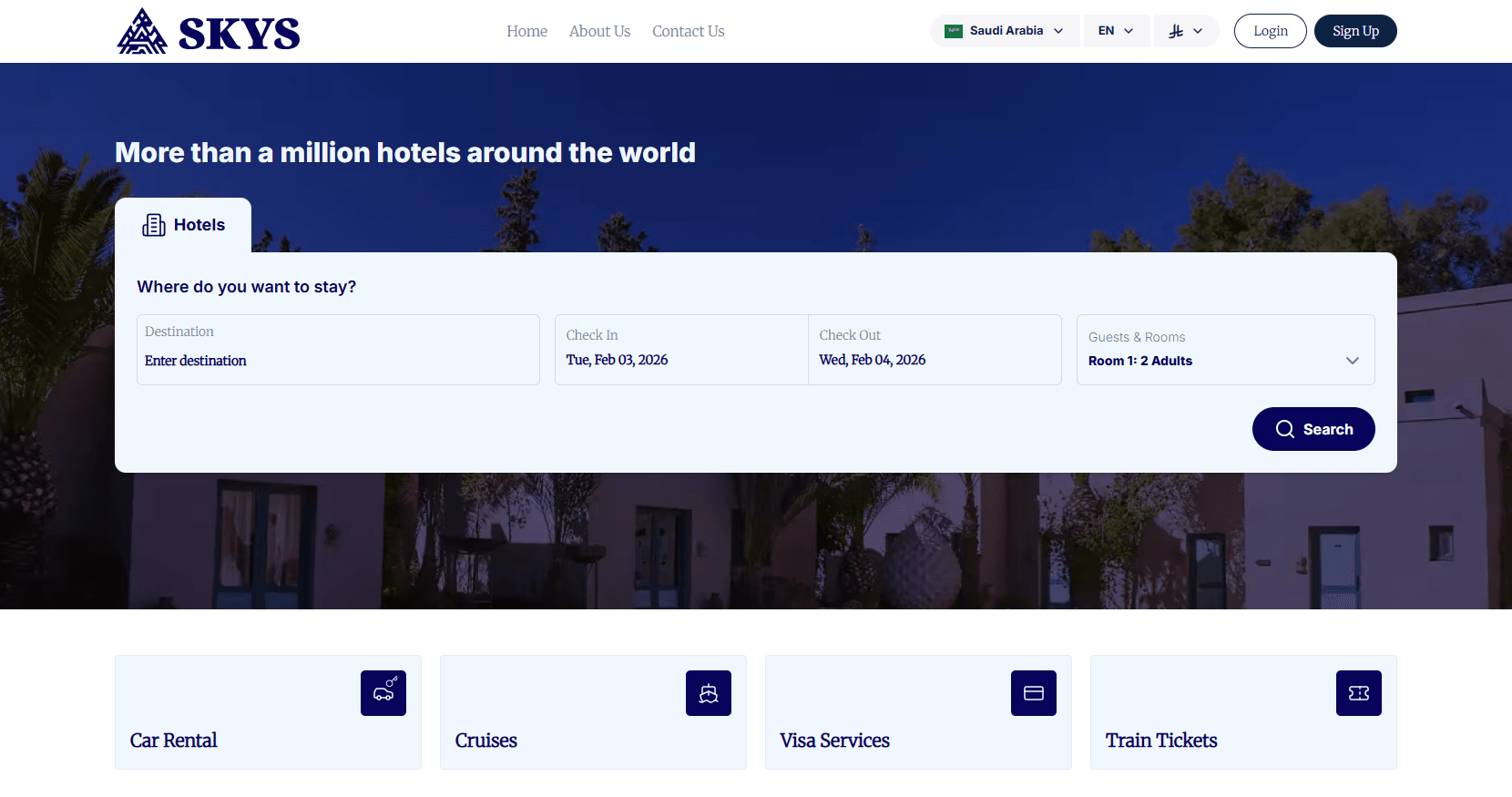Open the Check In date picker
1512x797 pixels.
[681, 350]
